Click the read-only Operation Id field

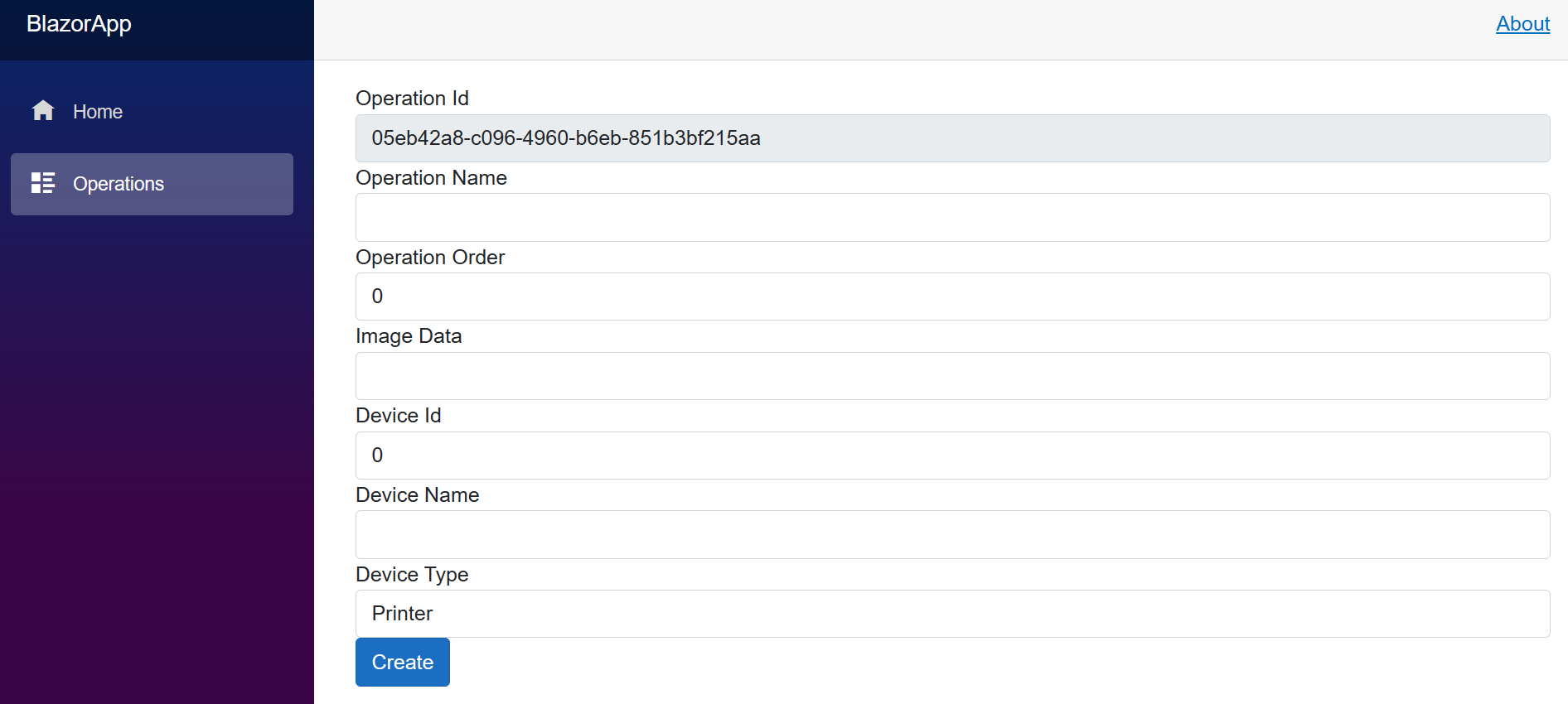(952, 138)
